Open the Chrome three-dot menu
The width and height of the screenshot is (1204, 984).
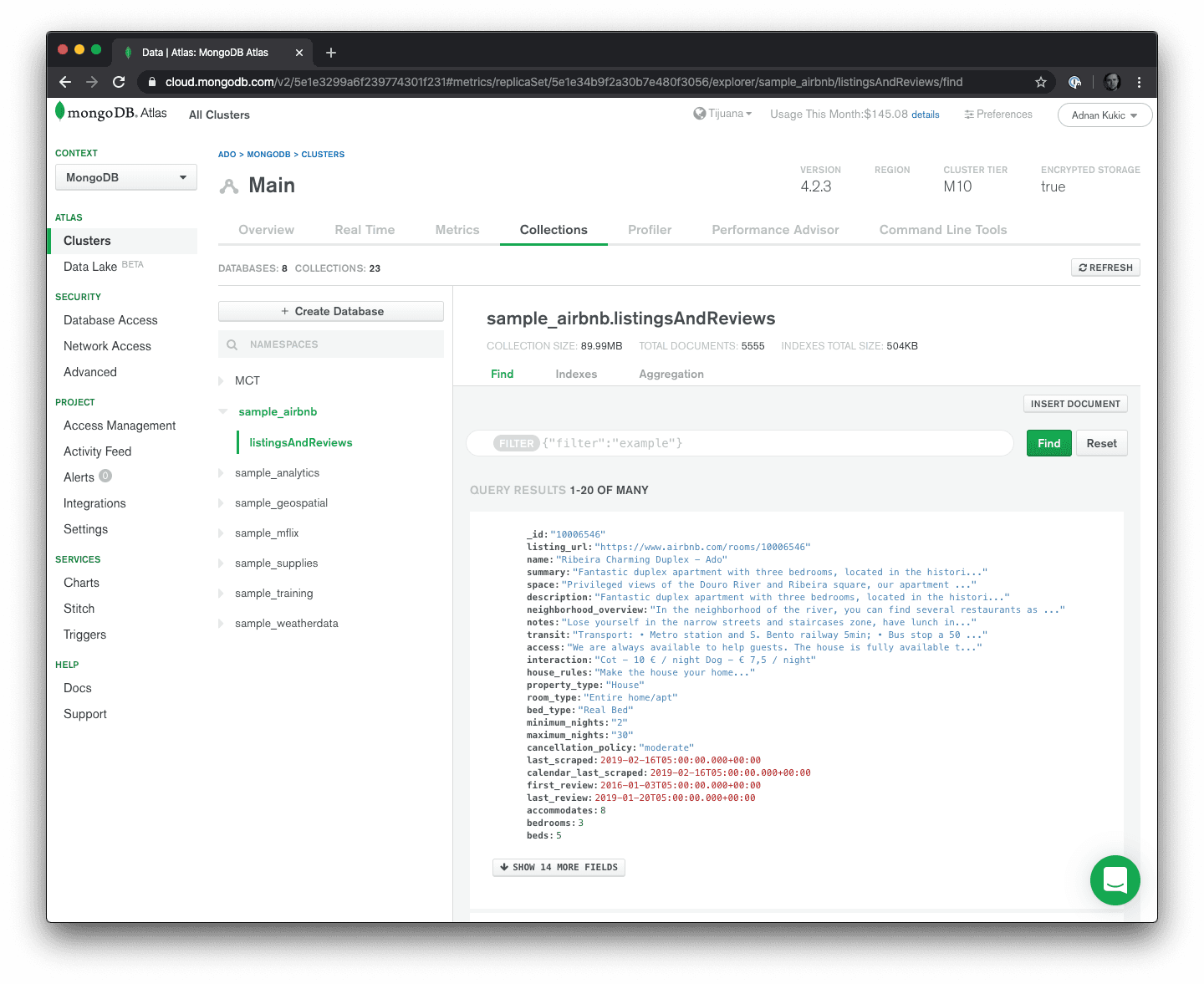tap(1139, 82)
